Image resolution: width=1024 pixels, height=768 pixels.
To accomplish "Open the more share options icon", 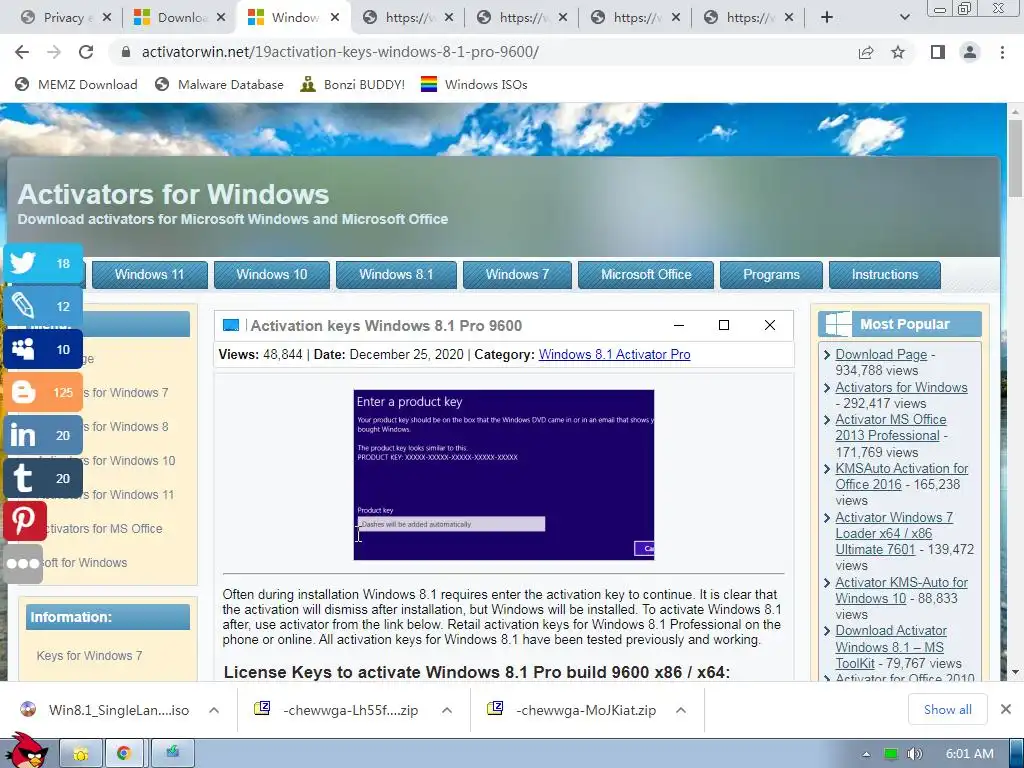I will coord(23,564).
